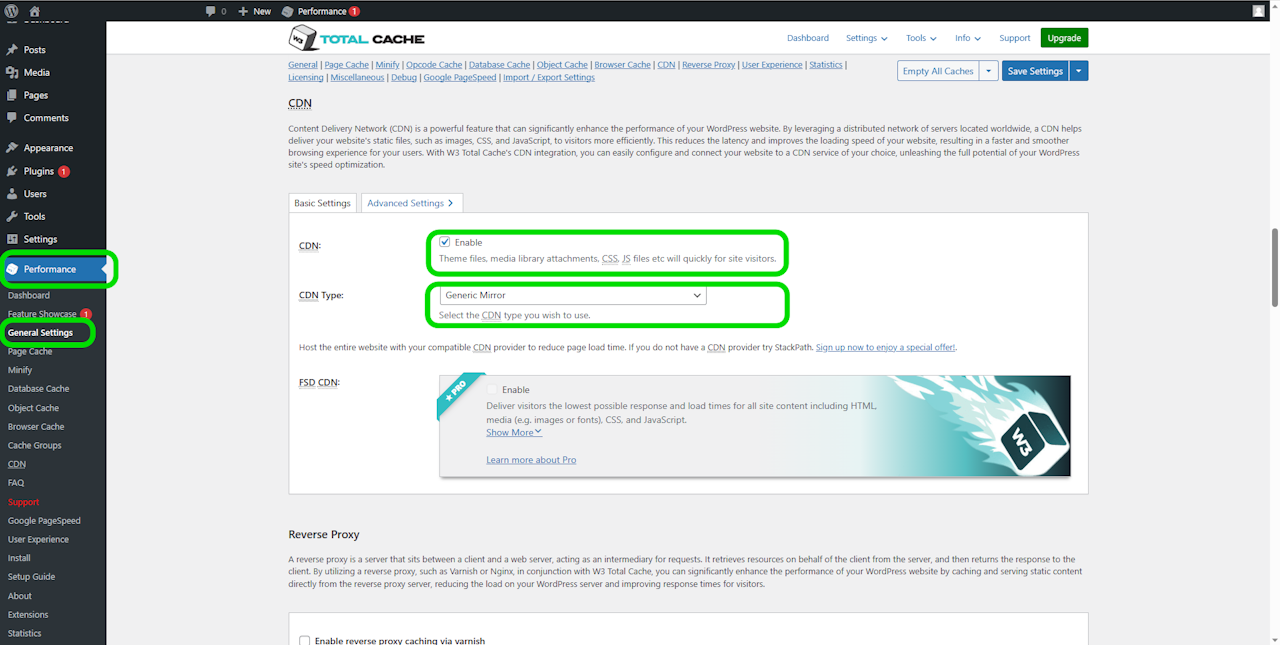
Task: Expand the Save Settings arrow menu
Action: (x=1079, y=71)
